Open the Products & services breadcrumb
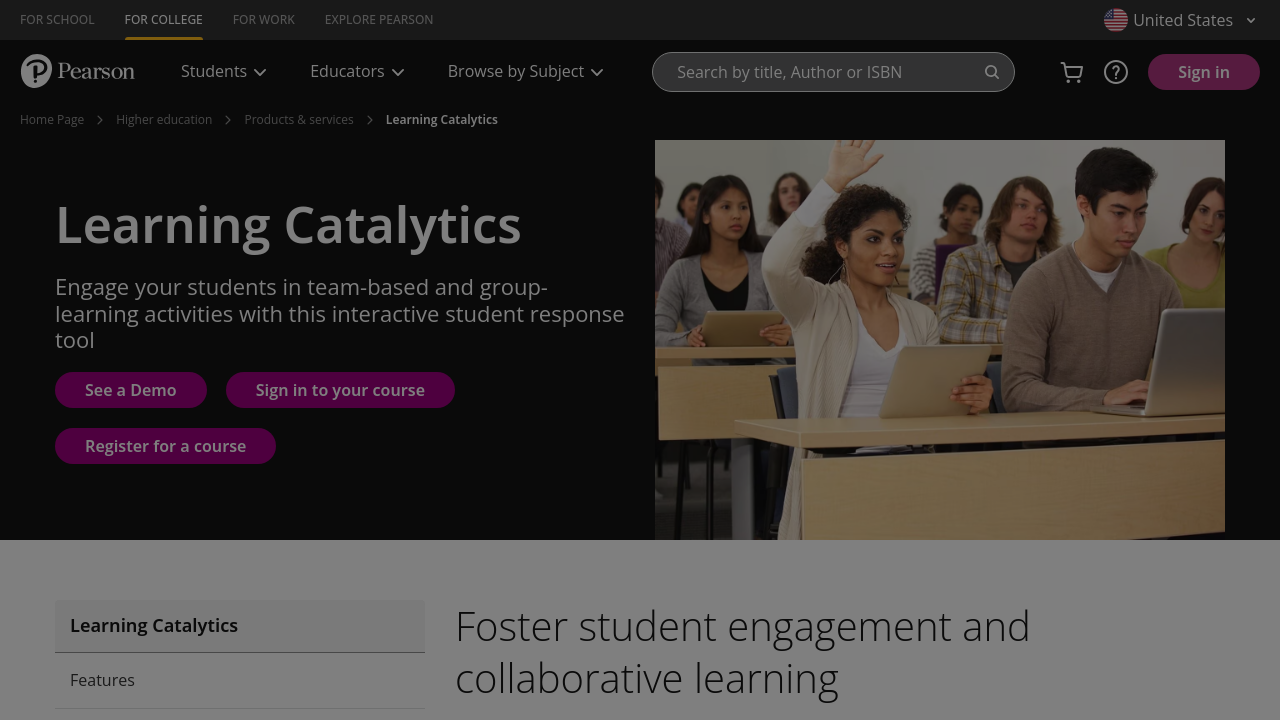This screenshot has width=1280, height=720. (299, 120)
